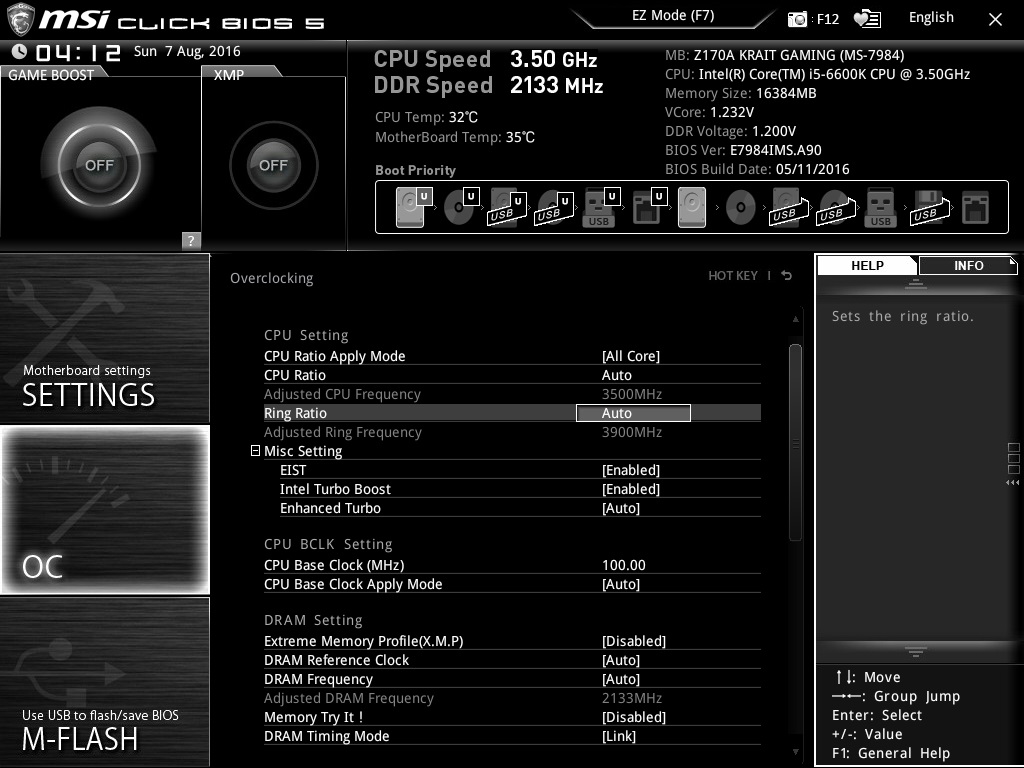The width and height of the screenshot is (1024, 768).
Task: Click the XMP tab label
Action: point(229,74)
